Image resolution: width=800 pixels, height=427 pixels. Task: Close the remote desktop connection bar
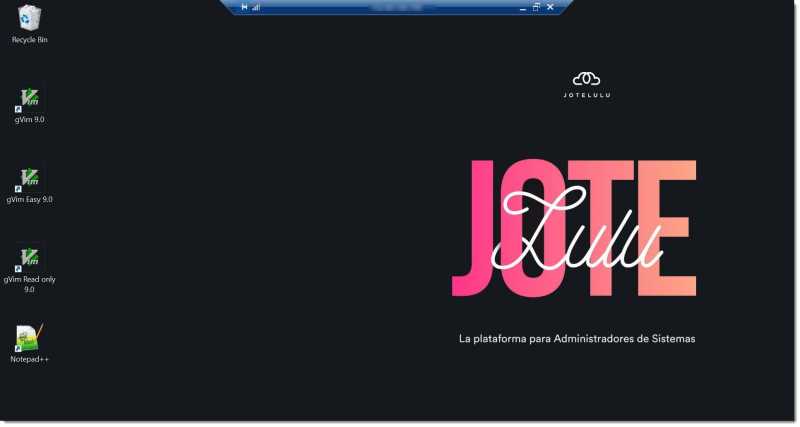[551, 7]
